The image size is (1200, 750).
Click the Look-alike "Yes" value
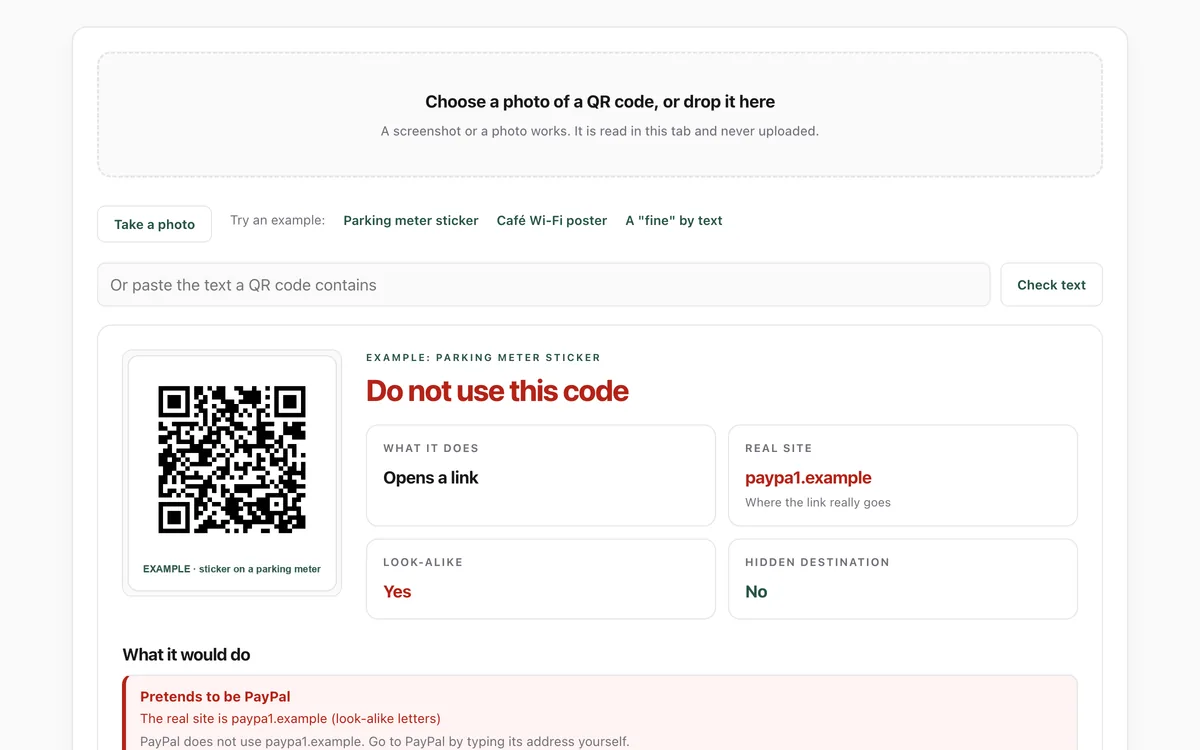[397, 592]
